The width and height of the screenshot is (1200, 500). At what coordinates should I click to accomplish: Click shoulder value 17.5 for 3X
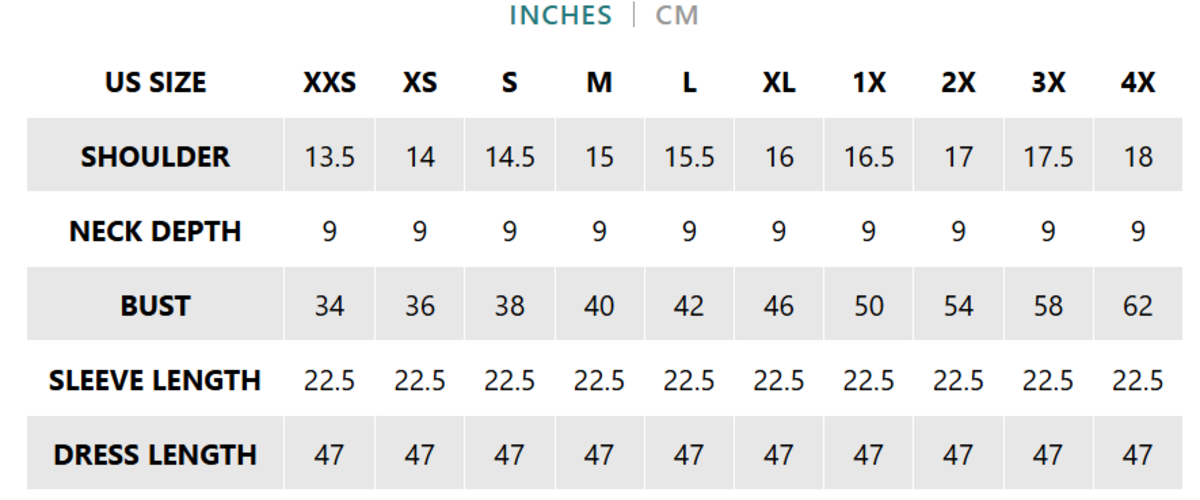(x=1048, y=157)
